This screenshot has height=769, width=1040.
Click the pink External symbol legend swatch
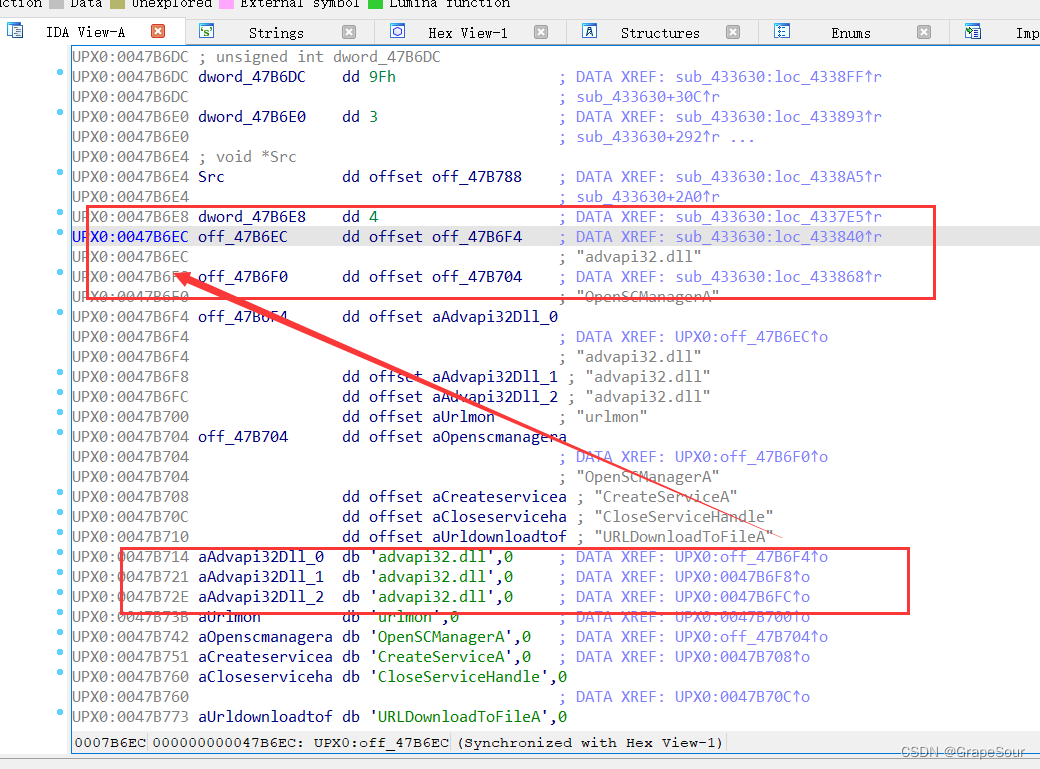pos(227,3)
